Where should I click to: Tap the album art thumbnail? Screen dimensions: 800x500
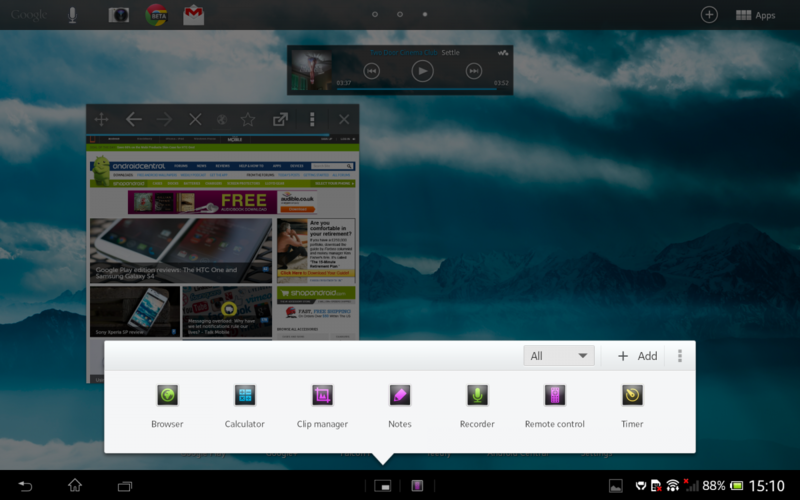click(311, 70)
